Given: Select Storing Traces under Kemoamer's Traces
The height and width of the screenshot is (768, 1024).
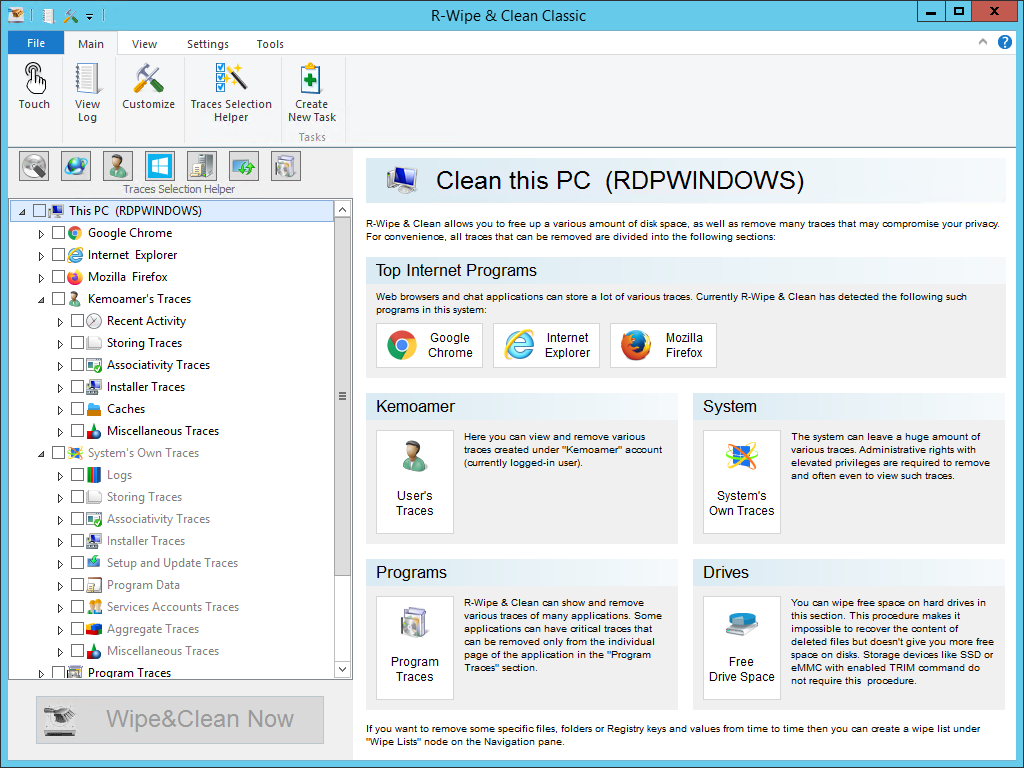Looking at the screenshot, I should (144, 343).
